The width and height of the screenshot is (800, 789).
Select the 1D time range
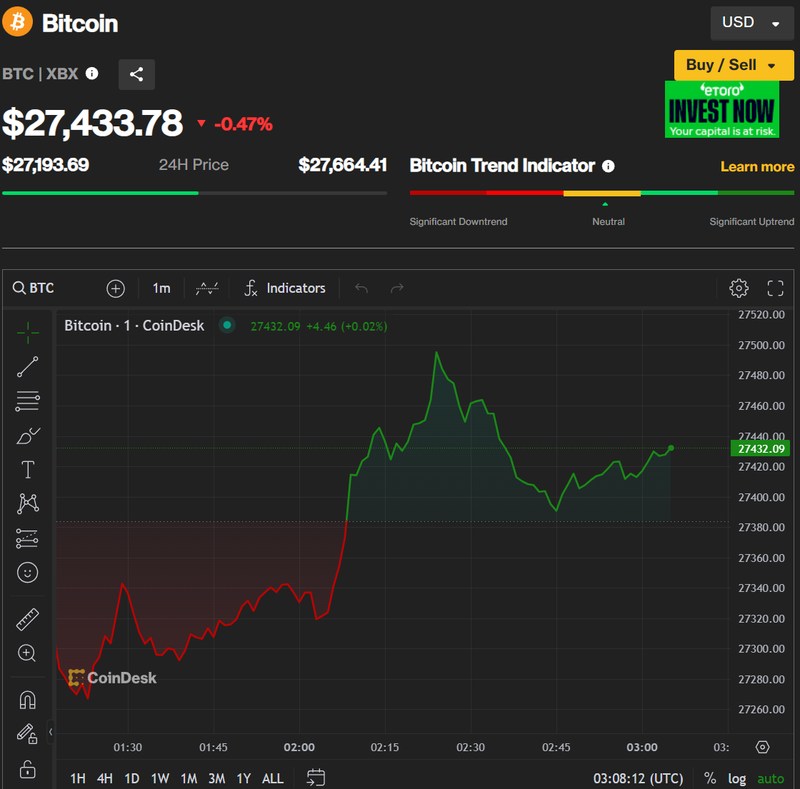pos(132,778)
